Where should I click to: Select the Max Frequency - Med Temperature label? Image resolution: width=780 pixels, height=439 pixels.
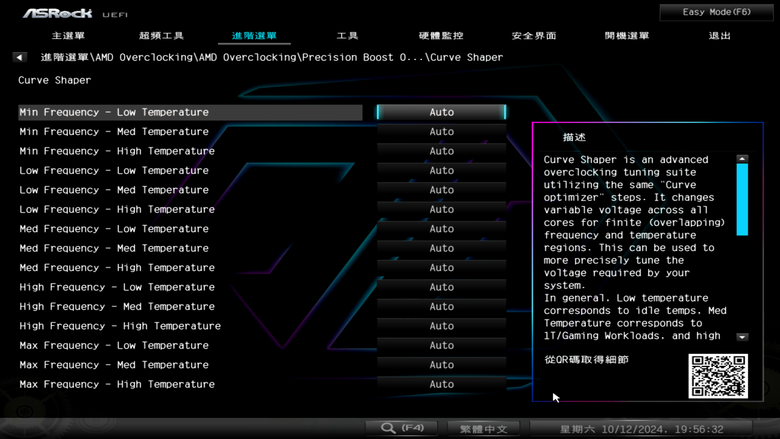click(114, 364)
